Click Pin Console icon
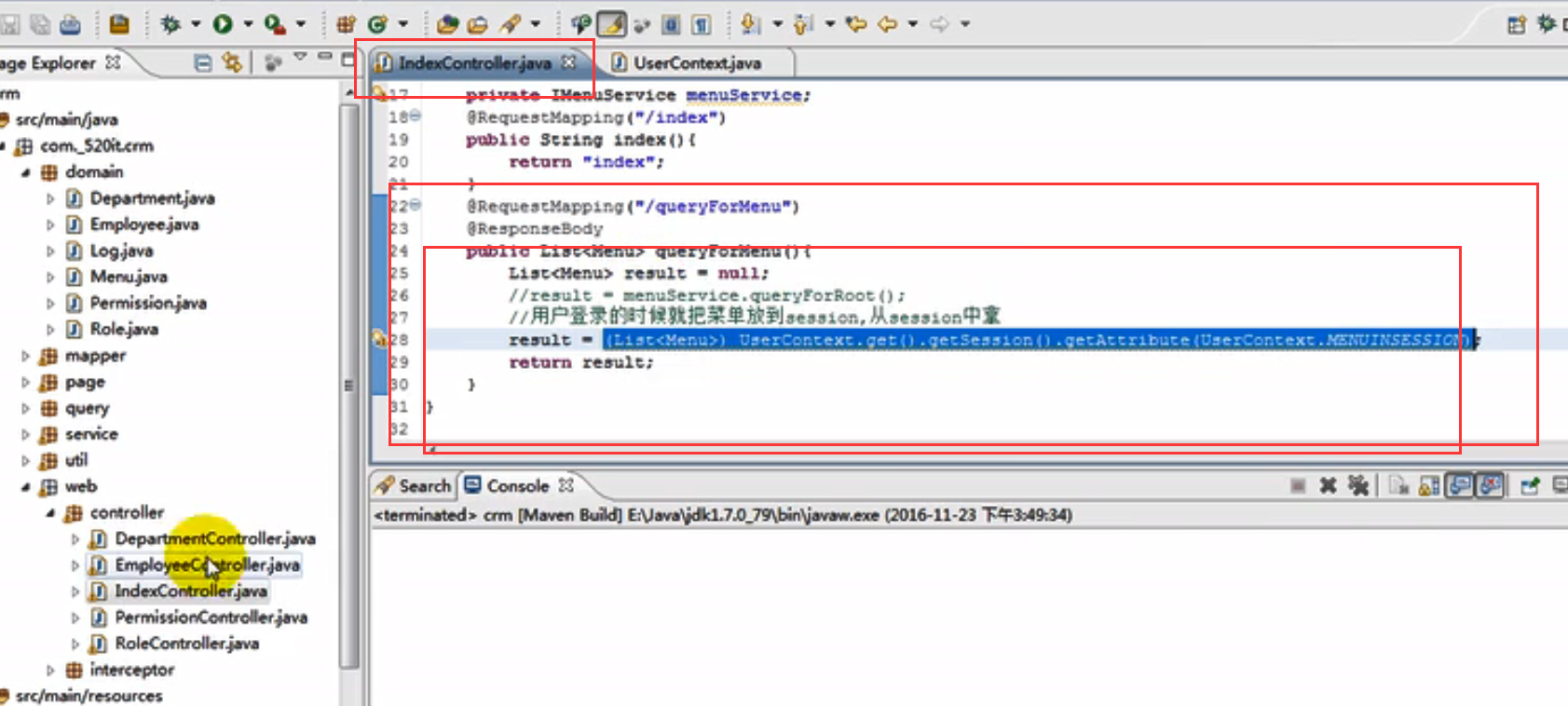The width and height of the screenshot is (1568, 706). click(x=1529, y=485)
